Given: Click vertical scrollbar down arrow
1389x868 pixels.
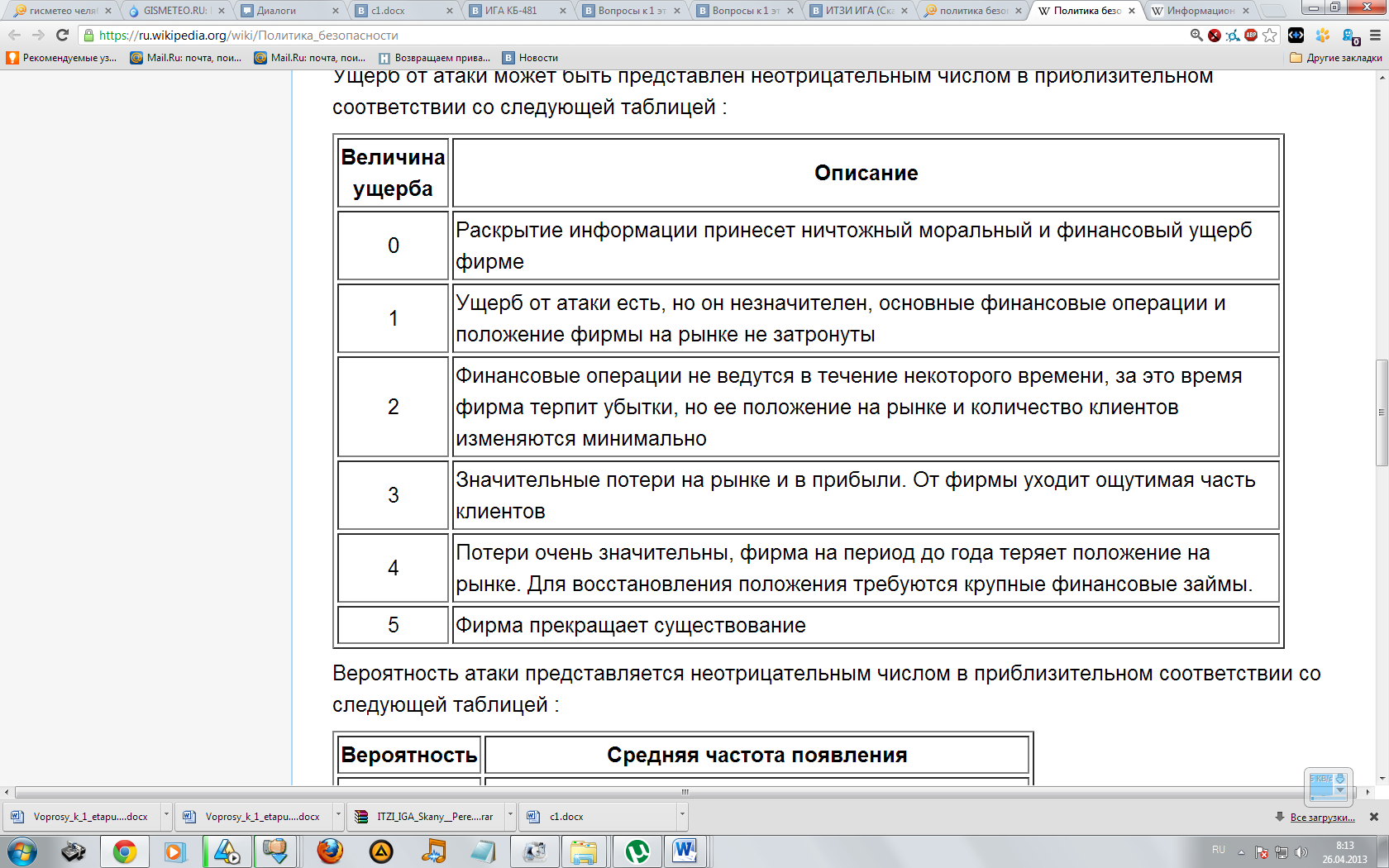Looking at the screenshot, I should pos(1382,779).
